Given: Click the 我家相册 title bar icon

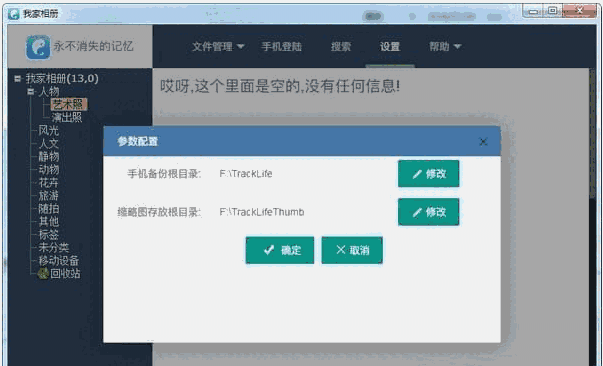Looking at the screenshot, I should [14, 14].
